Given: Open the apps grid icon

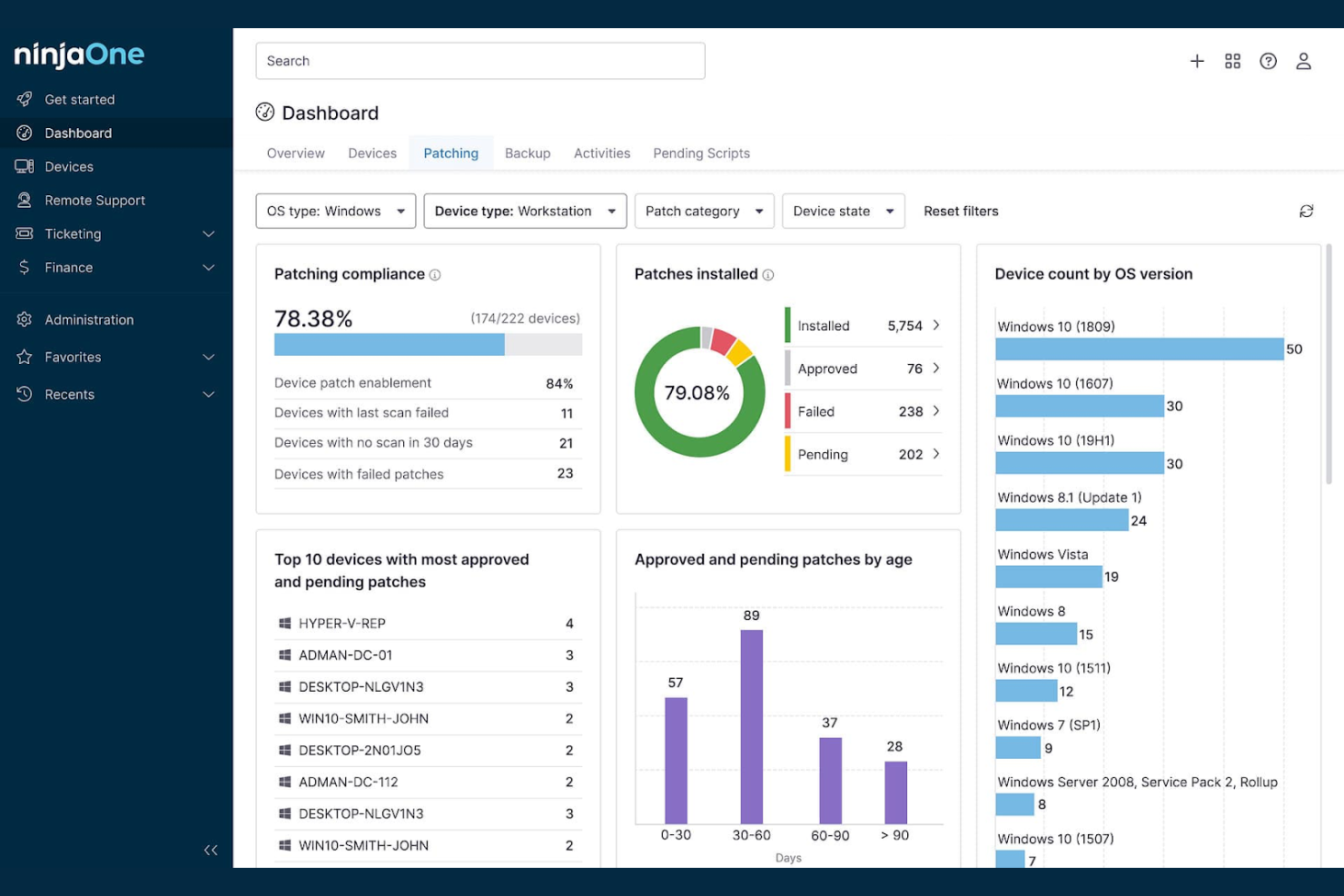Looking at the screenshot, I should (1232, 61).
